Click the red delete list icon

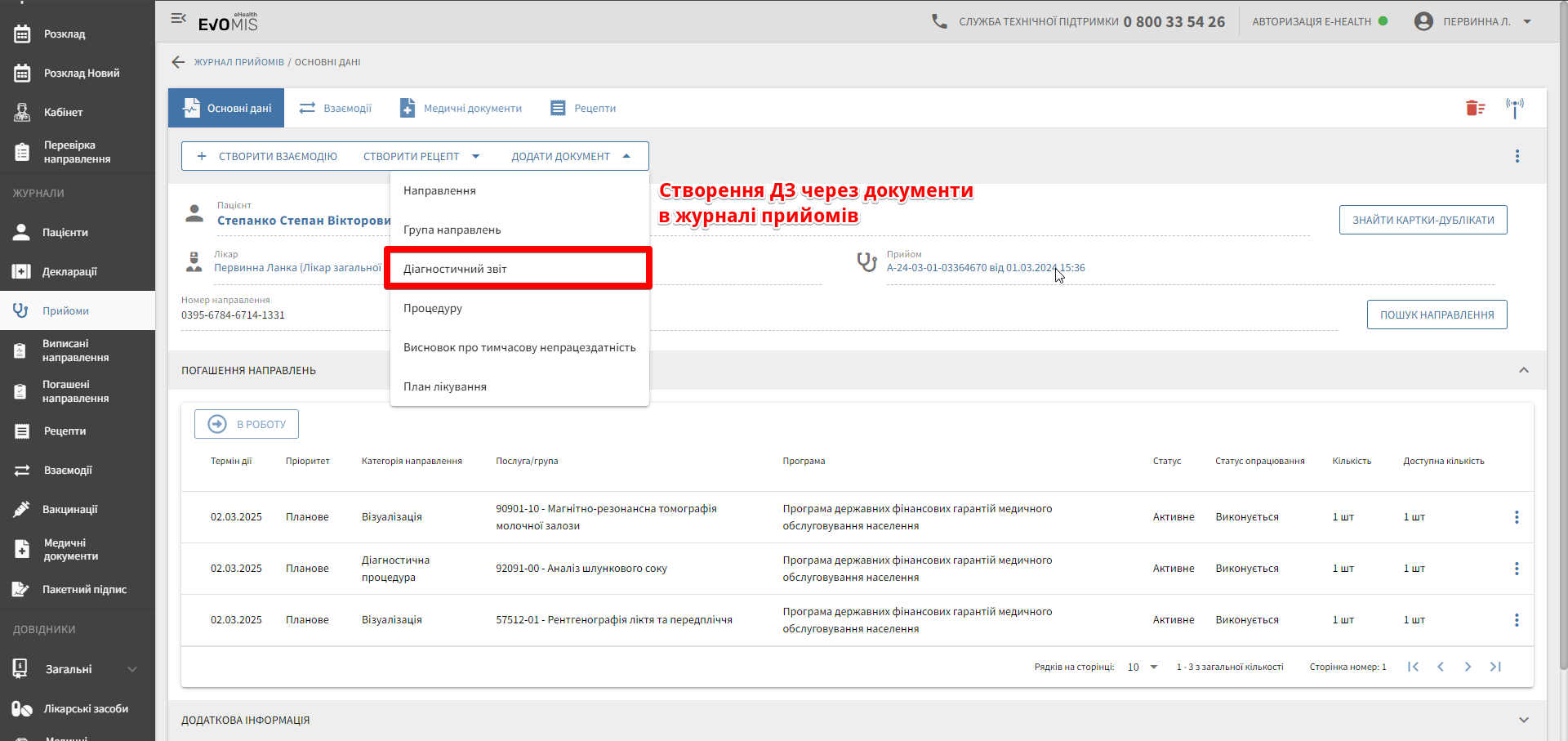tap(1475, 108)
